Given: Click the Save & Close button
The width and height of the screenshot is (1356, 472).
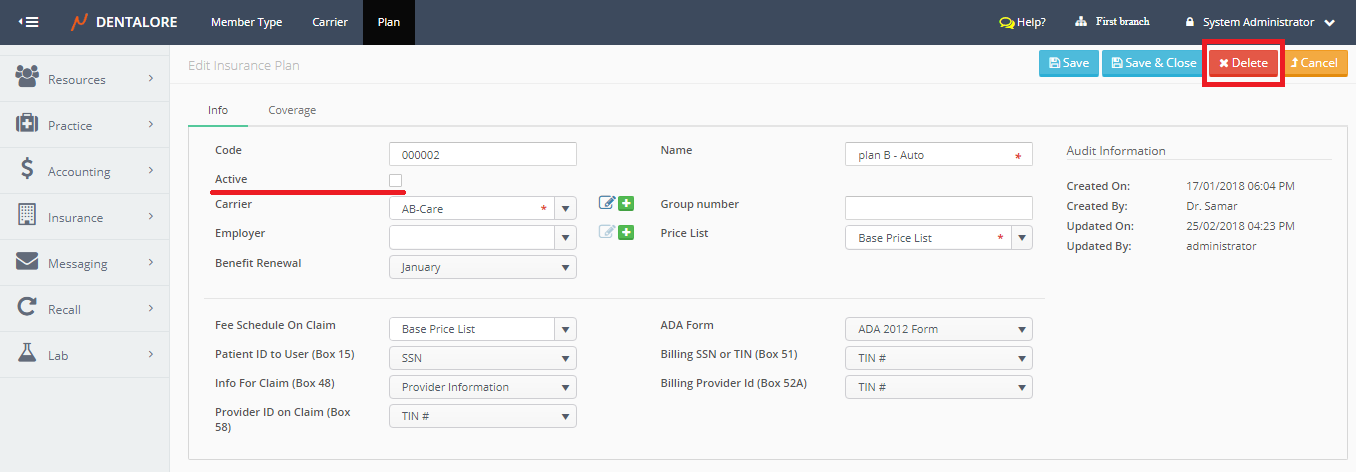Looking at the screenshot, I should click(1154, 63).
